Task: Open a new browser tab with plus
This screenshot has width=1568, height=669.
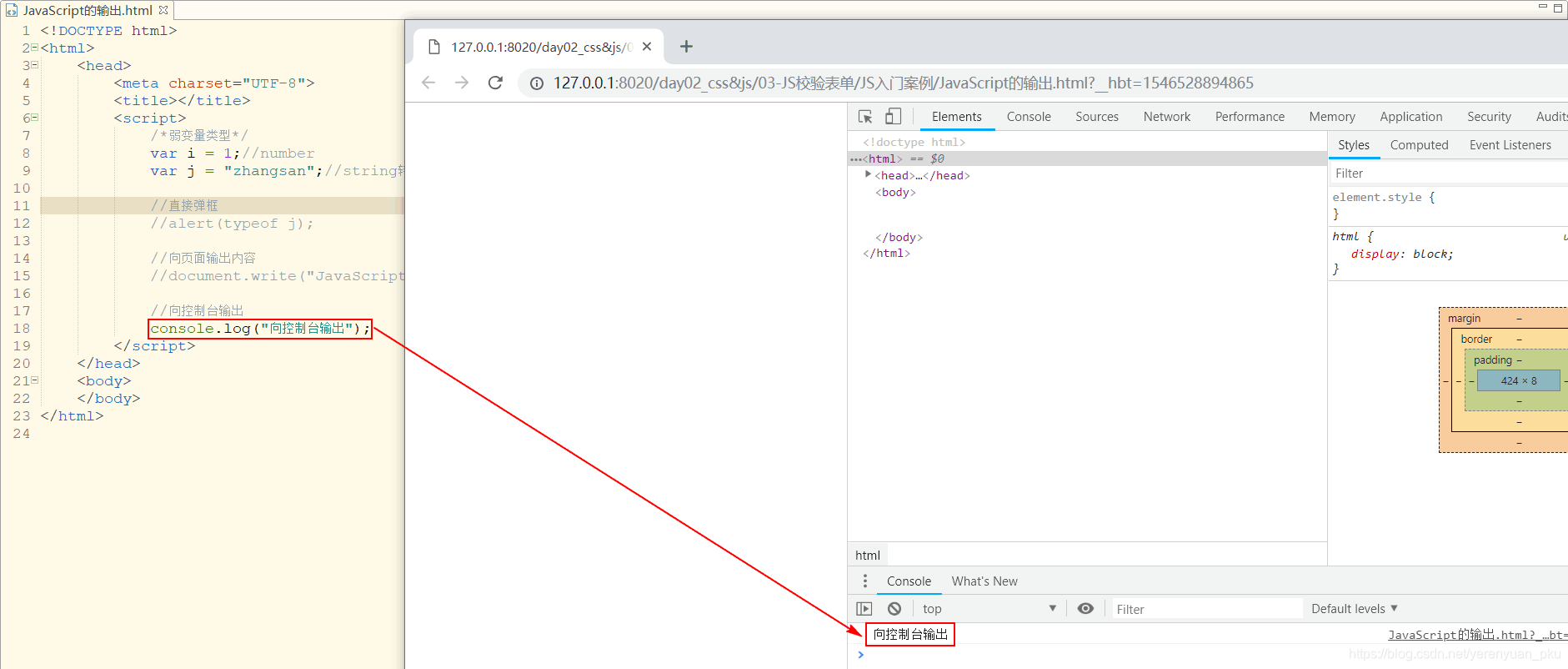Action: [x=686, y=47]
